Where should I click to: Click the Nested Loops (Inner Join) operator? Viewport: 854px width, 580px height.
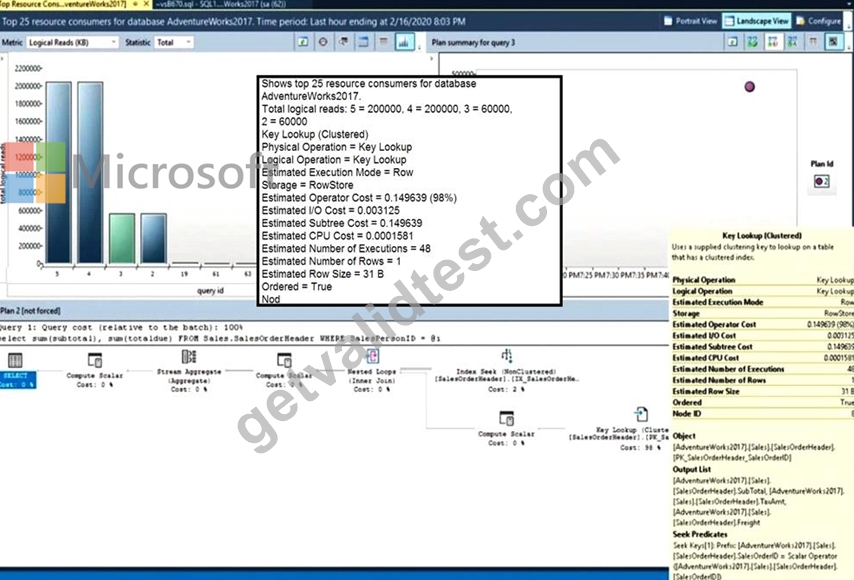tap(372, 369)
